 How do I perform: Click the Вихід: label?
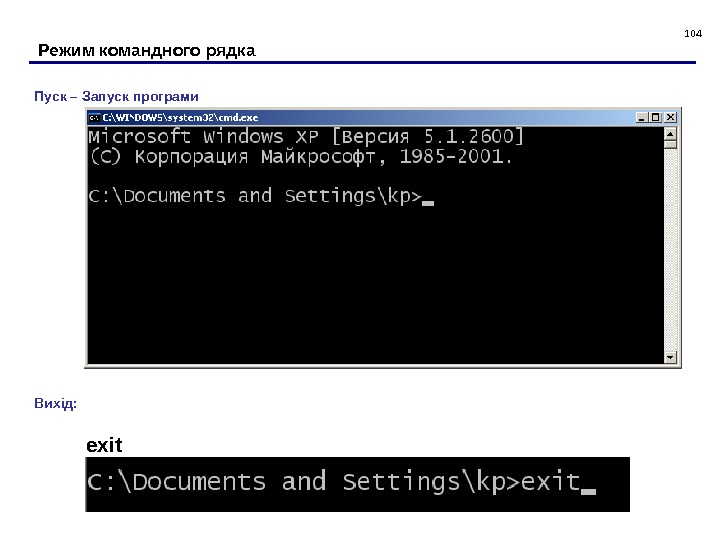coord(56,403)
